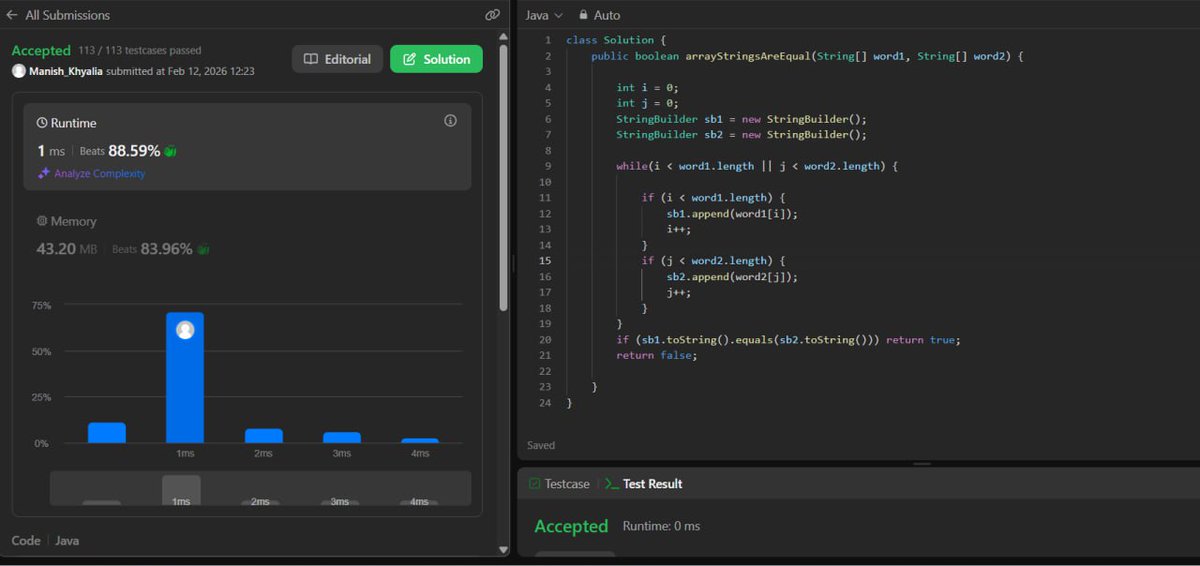The image size is (1200, 566).
Task: Click the 'Runtime: 0 ms' text
Action: (661, 526)
